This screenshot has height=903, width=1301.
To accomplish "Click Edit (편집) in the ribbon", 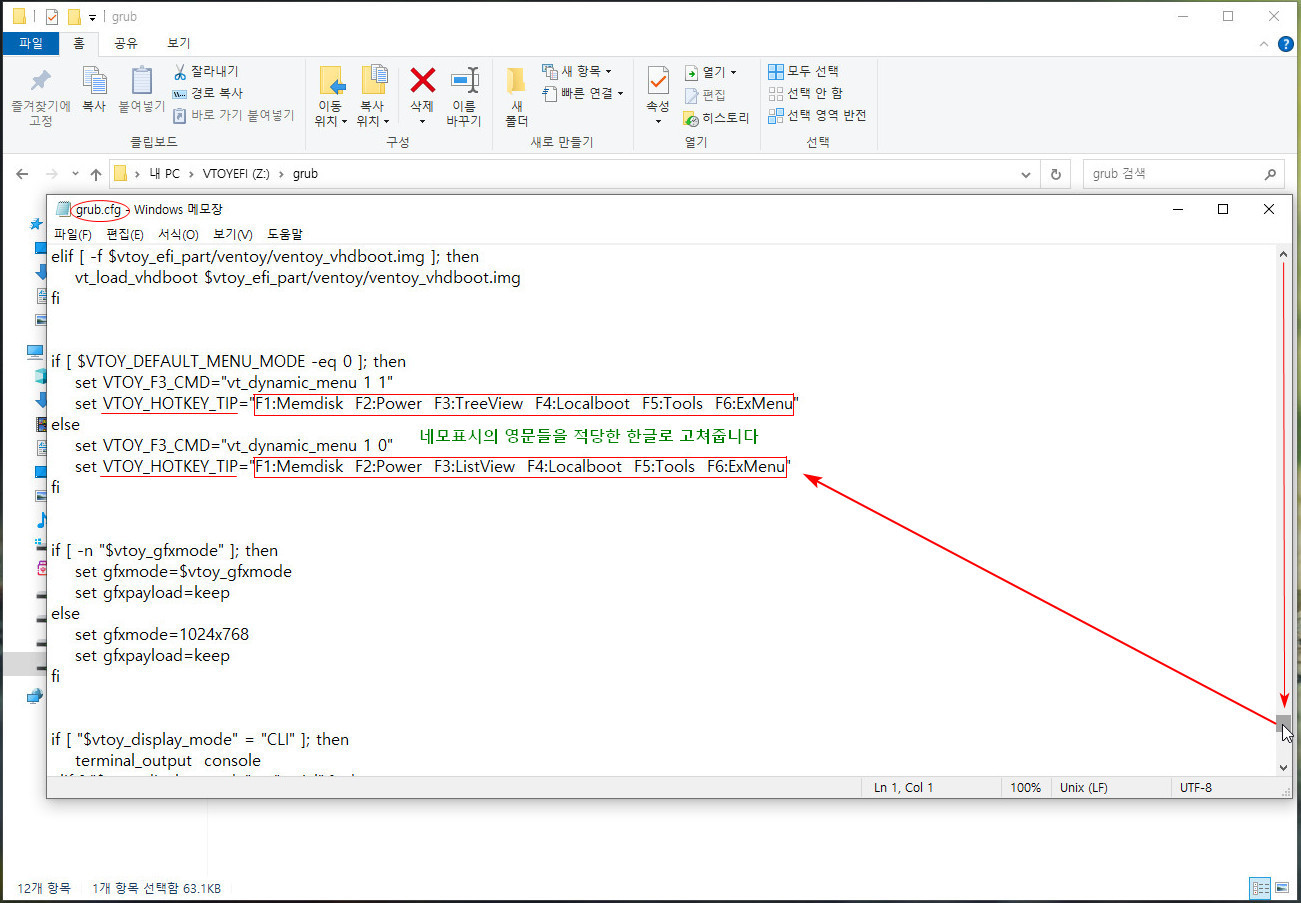I will [706, 95].
